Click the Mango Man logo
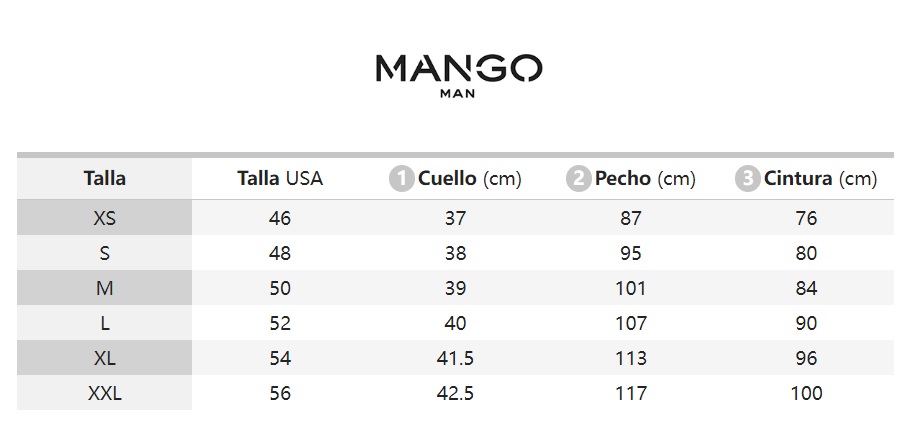Screen dimensions: 913x447 click(x=459, y=76)
